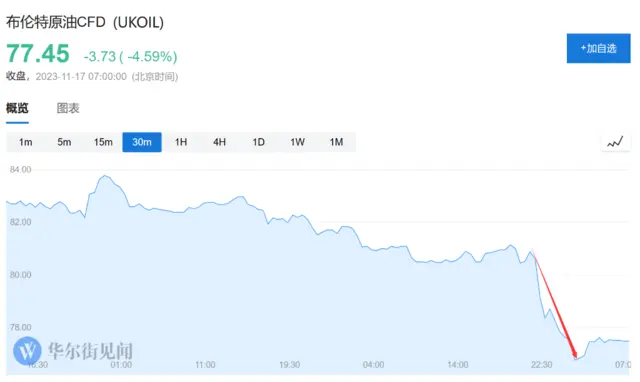This screenshot has height=382, width=640.
Task: Choose the 1D timeframe
Action: click(258, 142)
